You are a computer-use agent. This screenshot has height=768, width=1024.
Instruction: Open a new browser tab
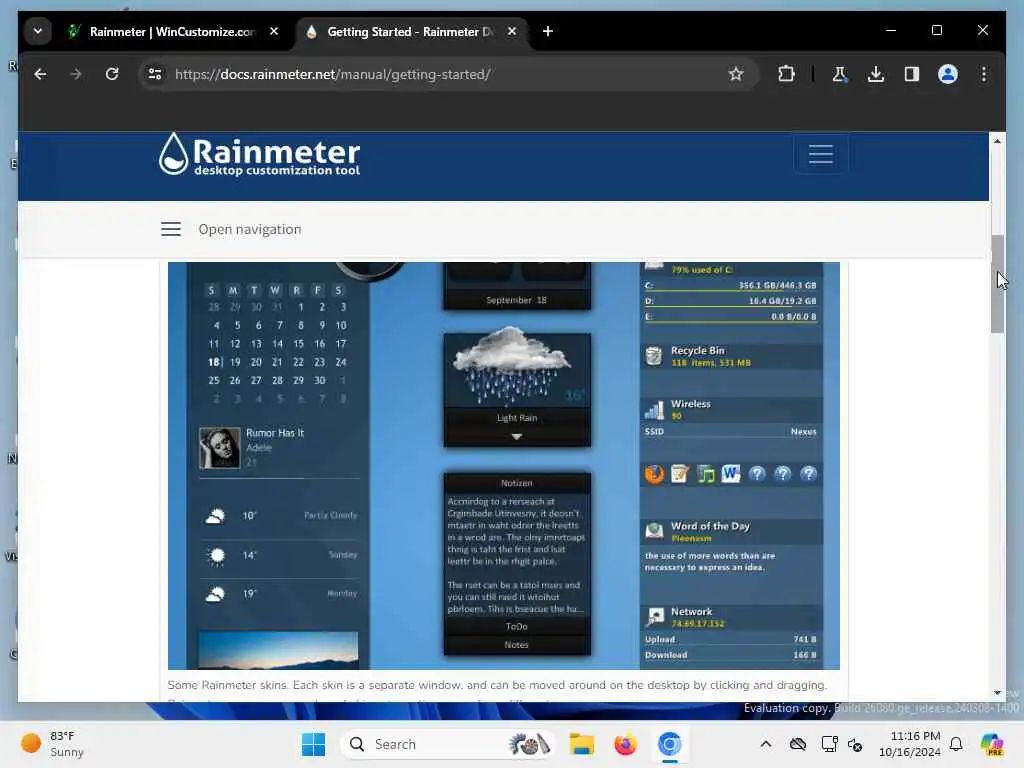tap(548, 31)
